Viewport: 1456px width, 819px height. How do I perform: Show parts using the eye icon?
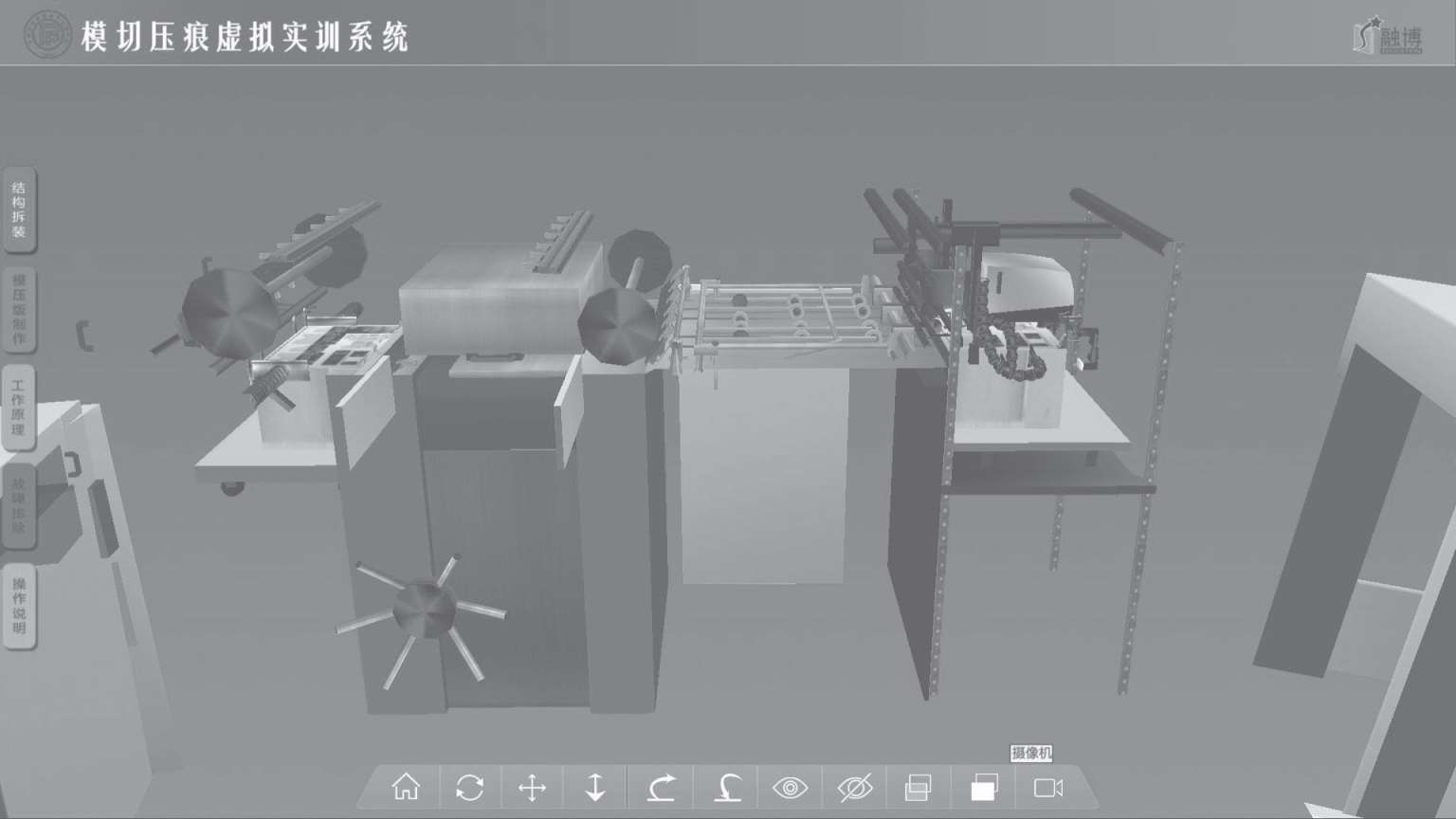[790, 788]
